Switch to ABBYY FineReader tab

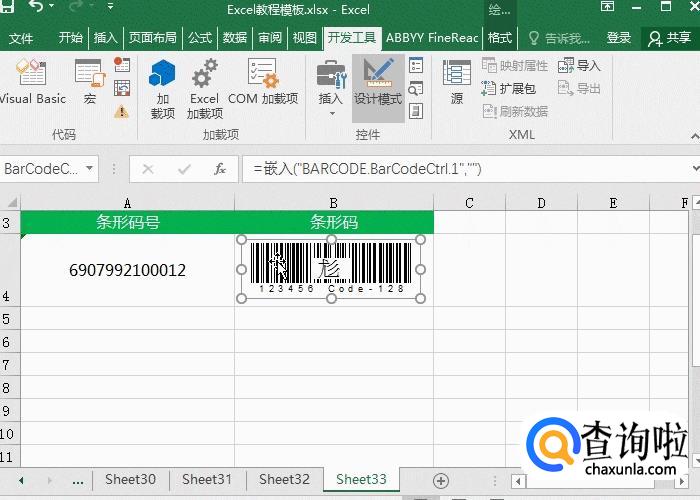pos(432,38)
